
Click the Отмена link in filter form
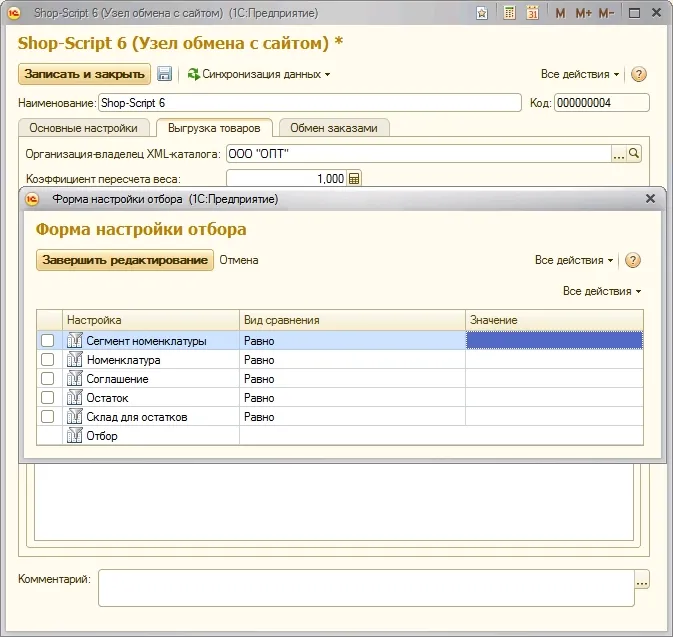(239, 260)
